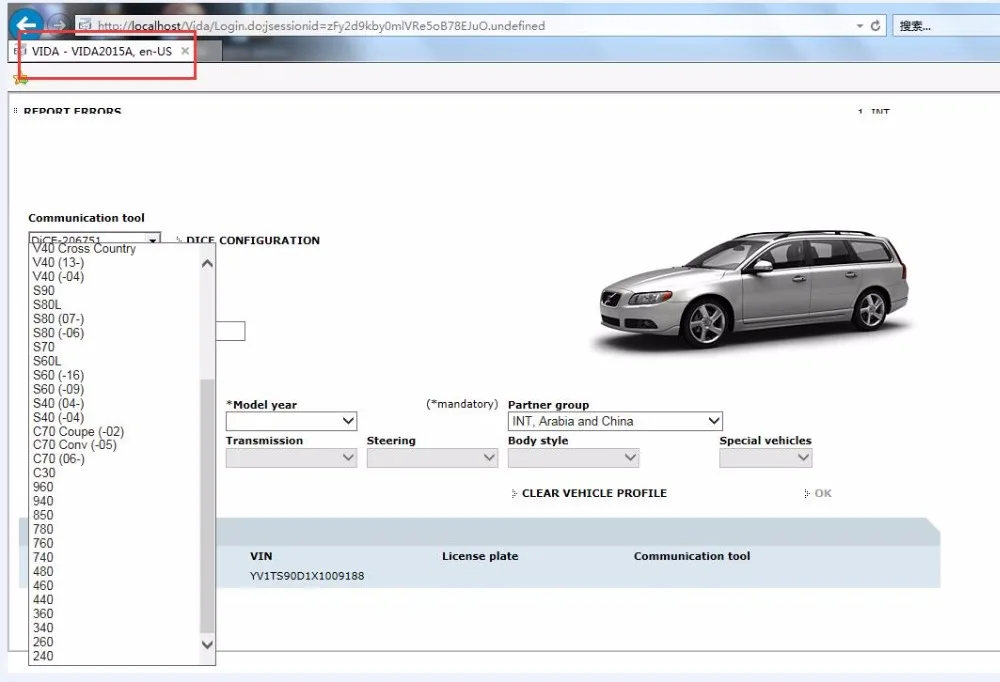
Task: Select V40 Cross Country from model list
Action: (84, 248)
